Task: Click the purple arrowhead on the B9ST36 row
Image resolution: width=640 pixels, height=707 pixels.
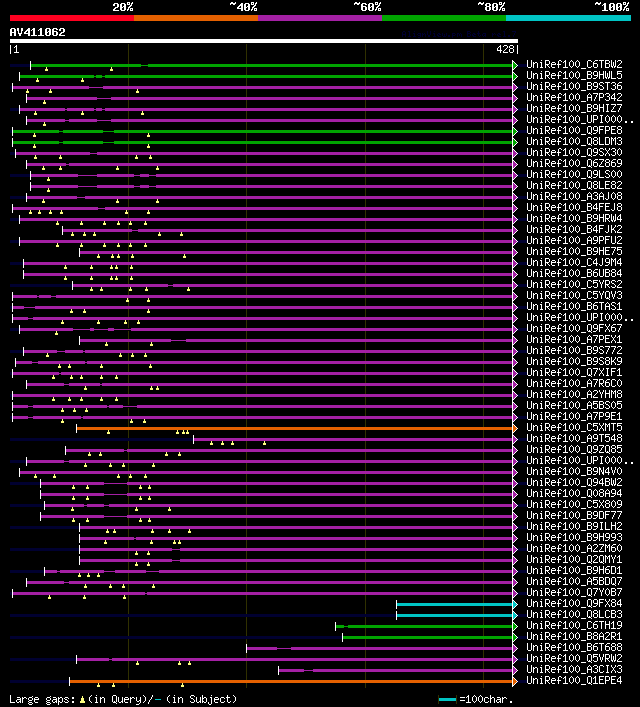Action: 515,87
